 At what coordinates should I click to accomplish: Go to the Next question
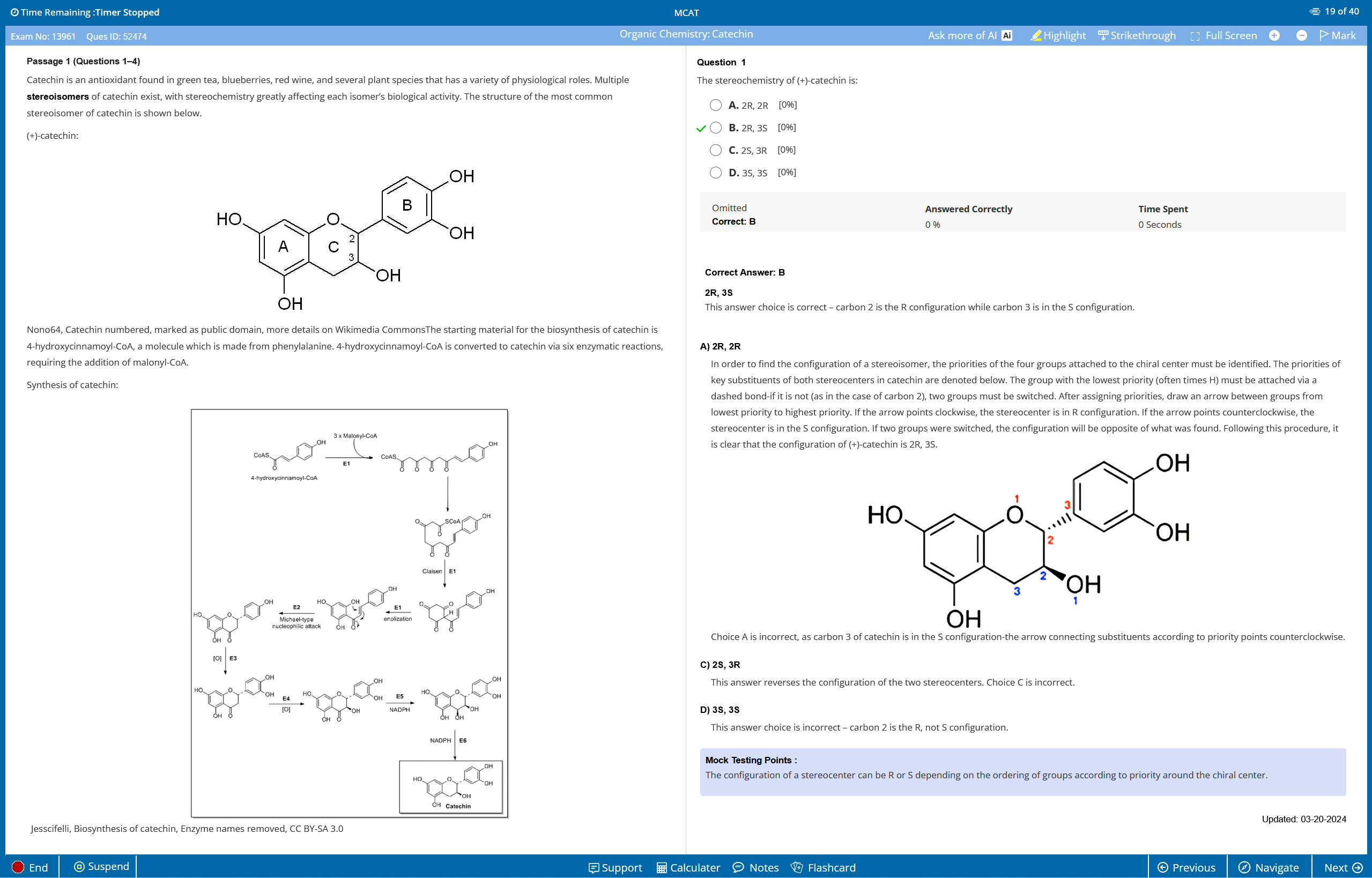pos(1343,868)
